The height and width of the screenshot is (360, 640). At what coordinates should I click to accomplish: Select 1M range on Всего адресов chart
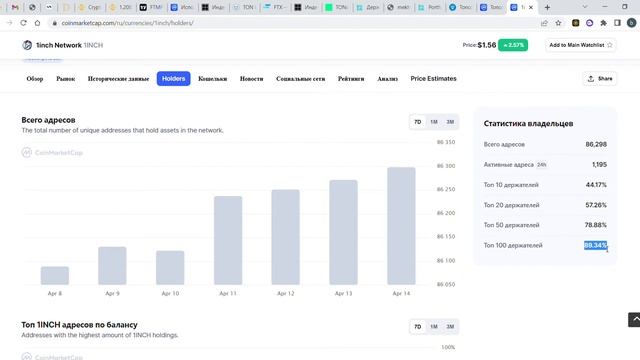click(434, 122)
